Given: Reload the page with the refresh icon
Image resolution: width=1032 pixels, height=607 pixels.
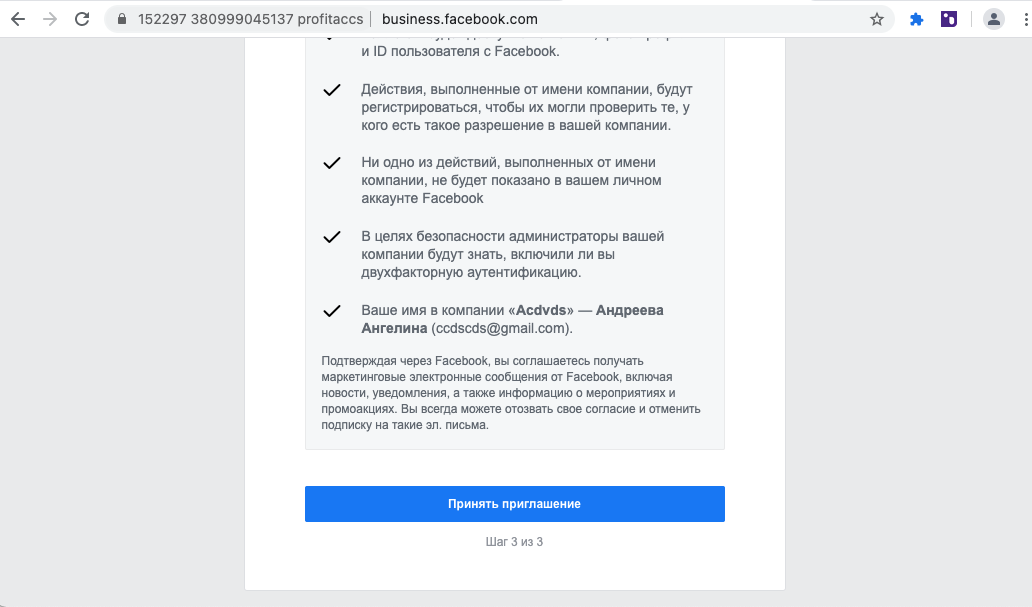Looking at the screenshot, I should (x=82, y=19).
